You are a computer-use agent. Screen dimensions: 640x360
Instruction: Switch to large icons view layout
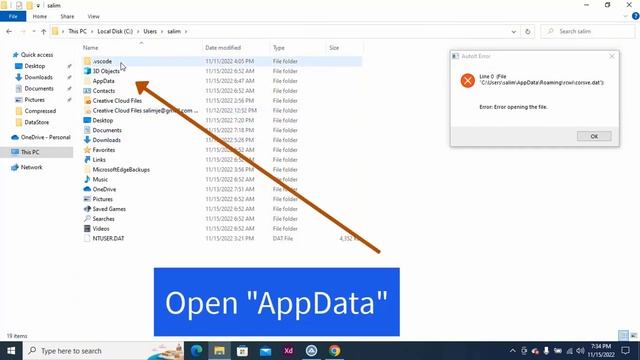click(633, 336)
